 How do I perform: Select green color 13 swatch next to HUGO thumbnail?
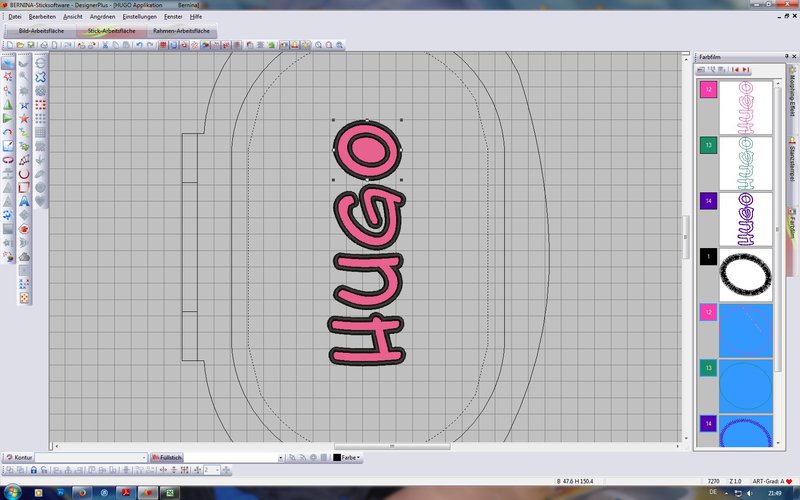point(708,145)
